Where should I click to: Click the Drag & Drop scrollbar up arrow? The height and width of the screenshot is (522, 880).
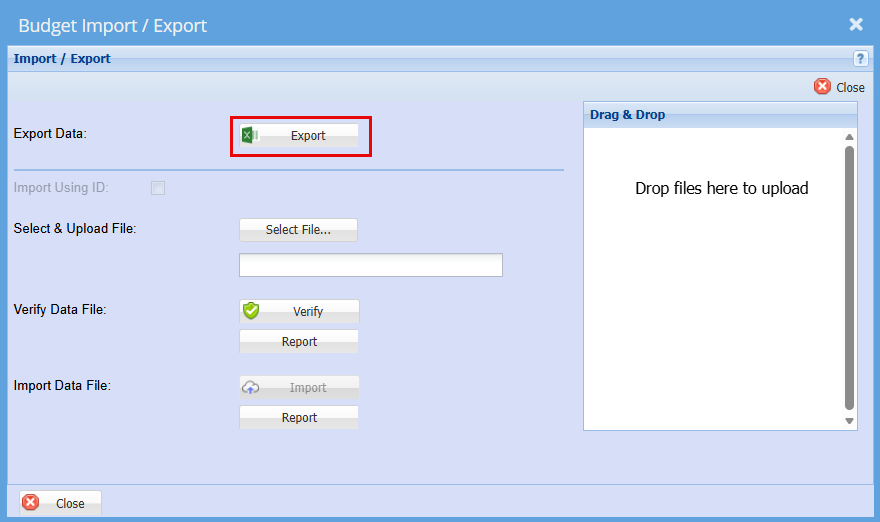pos(849,137)
